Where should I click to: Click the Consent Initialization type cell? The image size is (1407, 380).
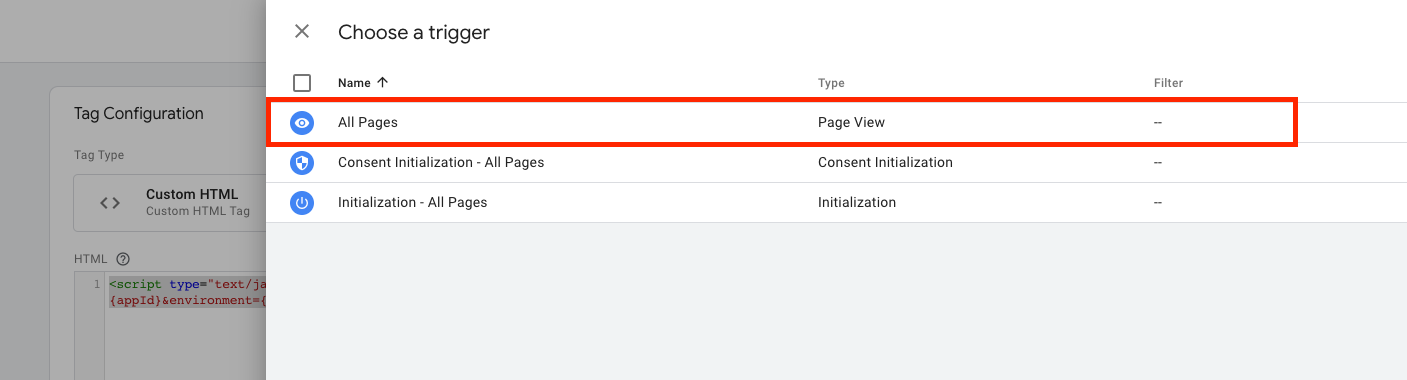[885, 162]
